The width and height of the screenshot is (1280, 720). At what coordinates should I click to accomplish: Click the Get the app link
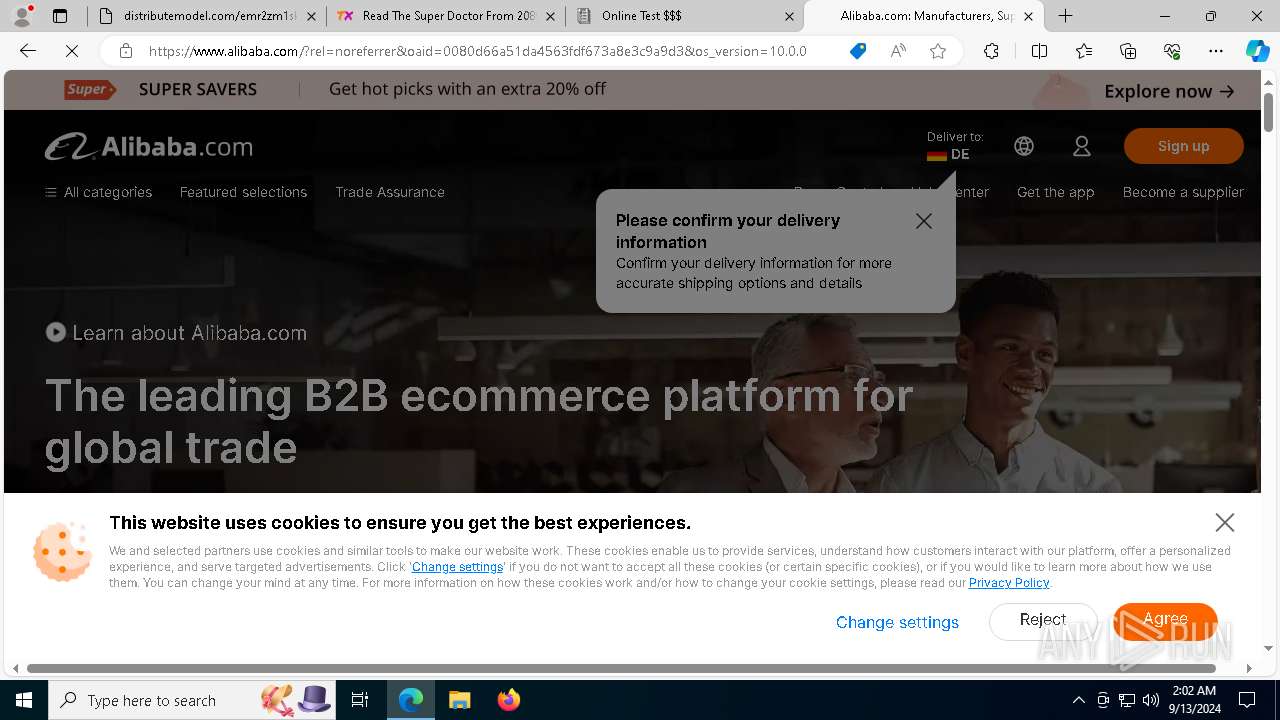1055,192
